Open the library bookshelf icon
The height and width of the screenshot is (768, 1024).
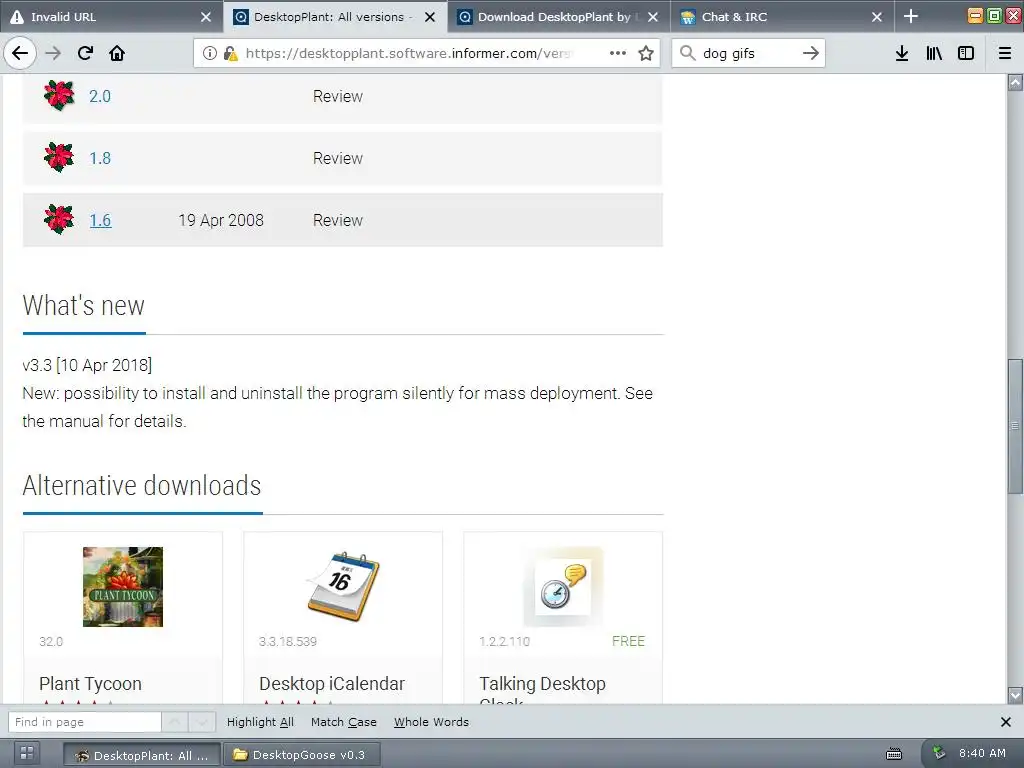[x=934, y=53]
